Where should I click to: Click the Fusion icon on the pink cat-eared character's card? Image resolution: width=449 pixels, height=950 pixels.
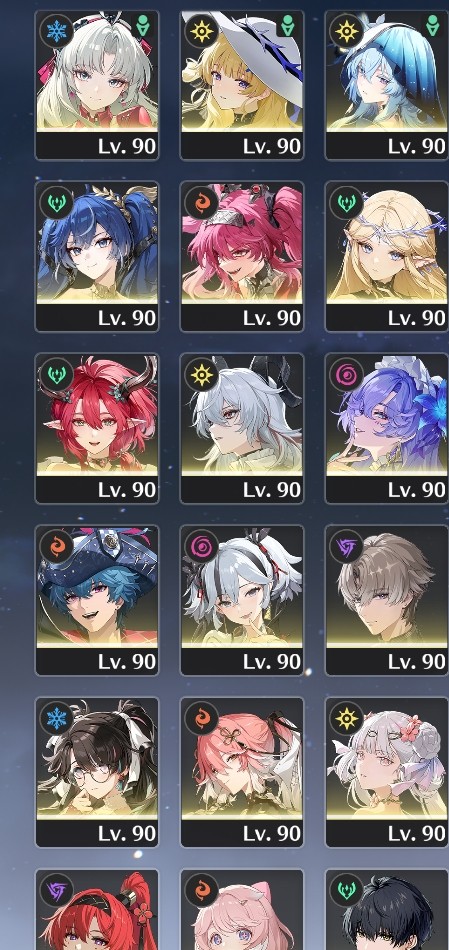(x=202, y=890)
